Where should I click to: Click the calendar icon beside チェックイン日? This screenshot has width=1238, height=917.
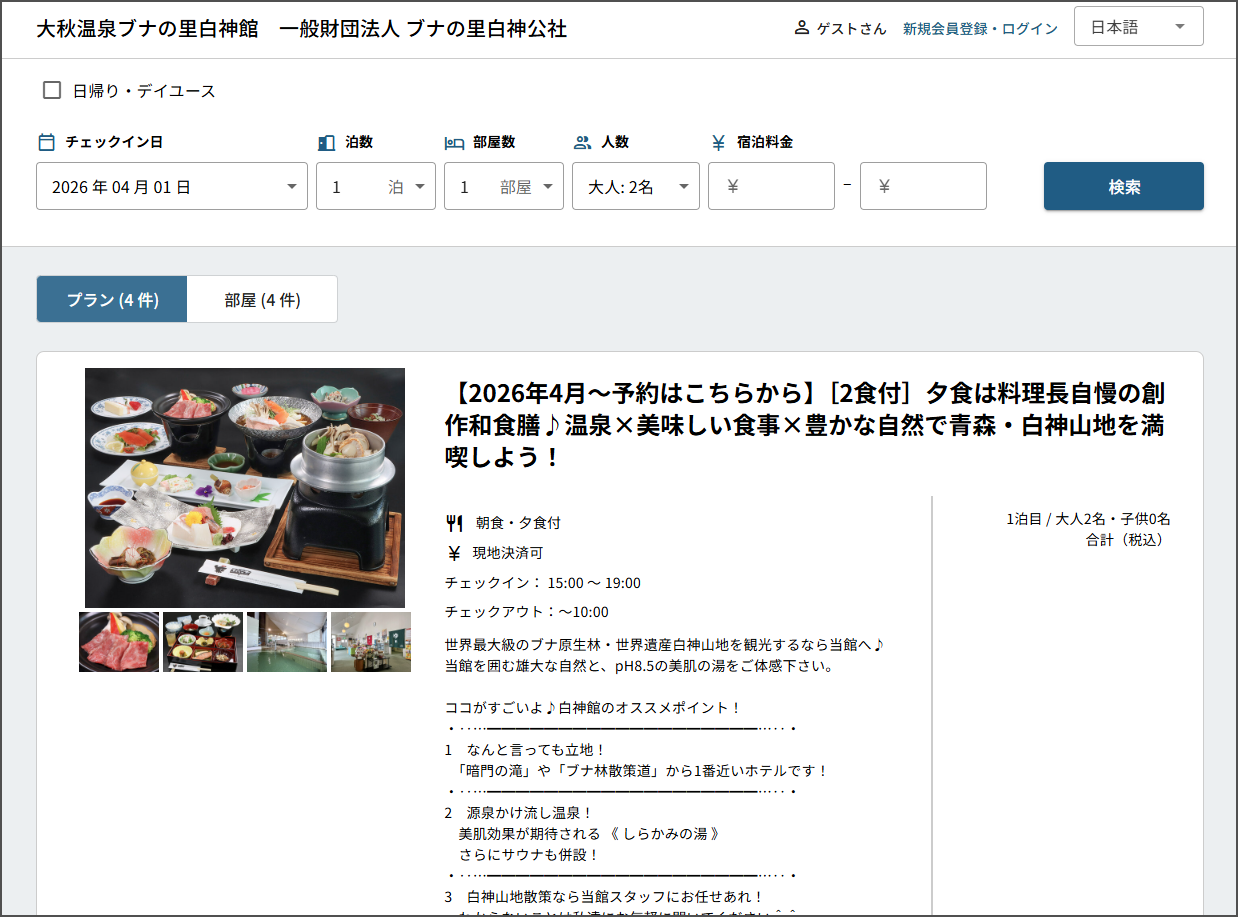[46, 142]
